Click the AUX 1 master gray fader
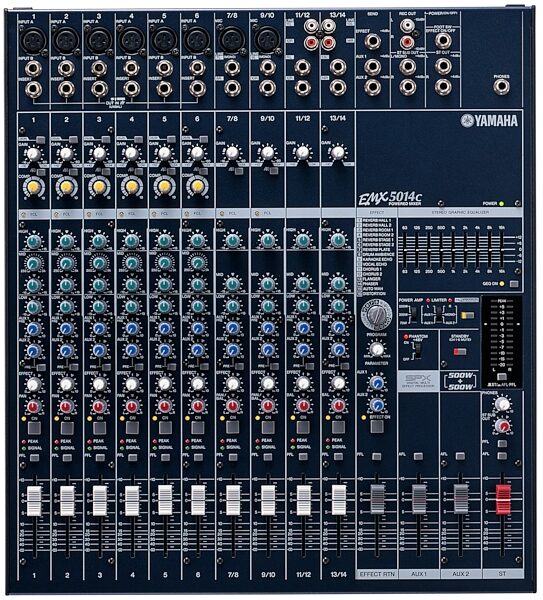Screen dimensions: 543x600 coord(419,499)
